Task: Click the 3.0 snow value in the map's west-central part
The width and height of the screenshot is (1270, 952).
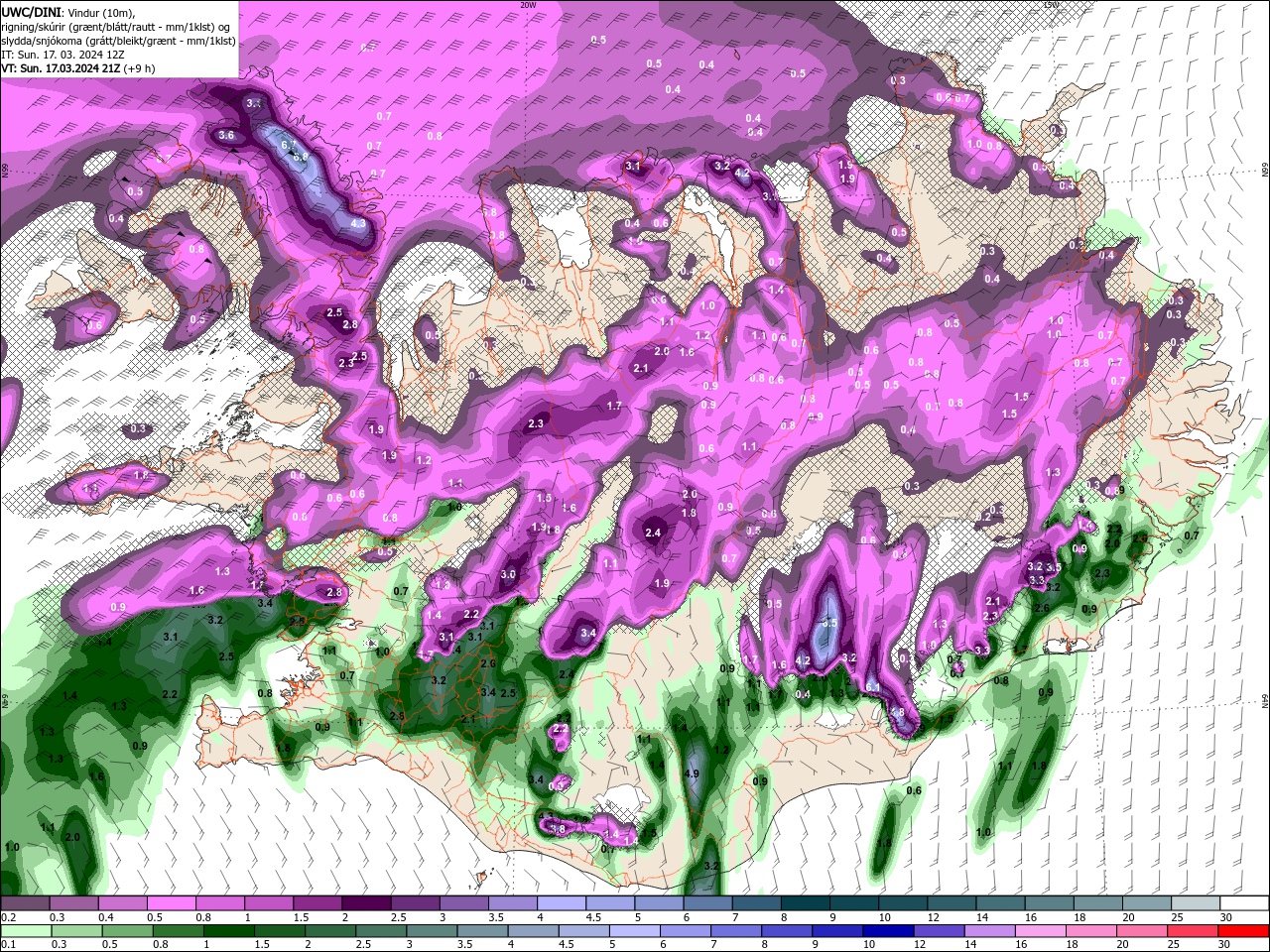Action: click(509, 574)
